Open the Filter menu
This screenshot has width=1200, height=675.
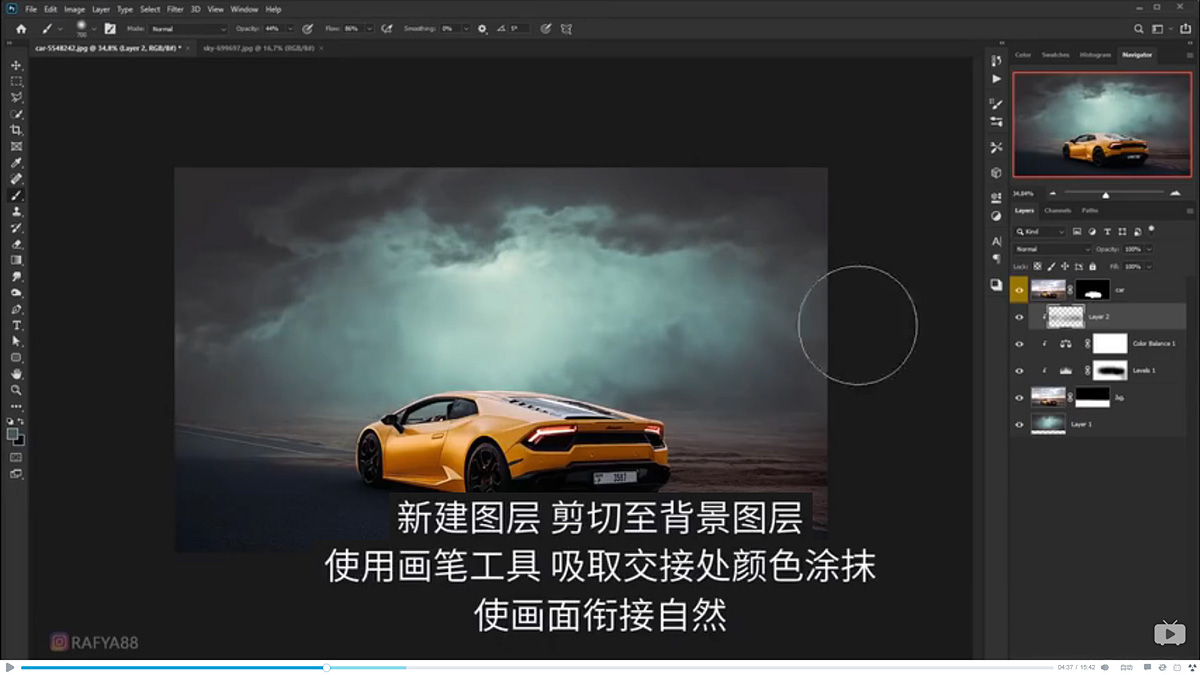click(176, 8)
